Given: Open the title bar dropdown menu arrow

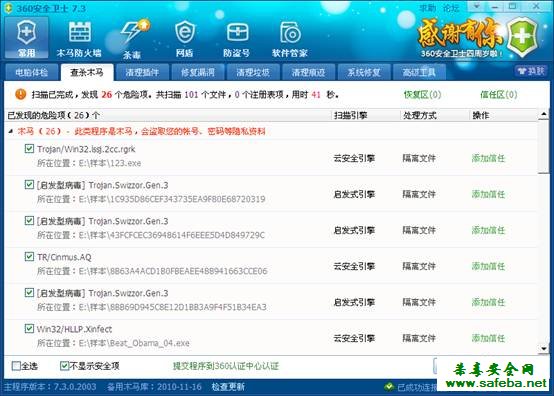Looking at the screenshot, I should point(477,6).
